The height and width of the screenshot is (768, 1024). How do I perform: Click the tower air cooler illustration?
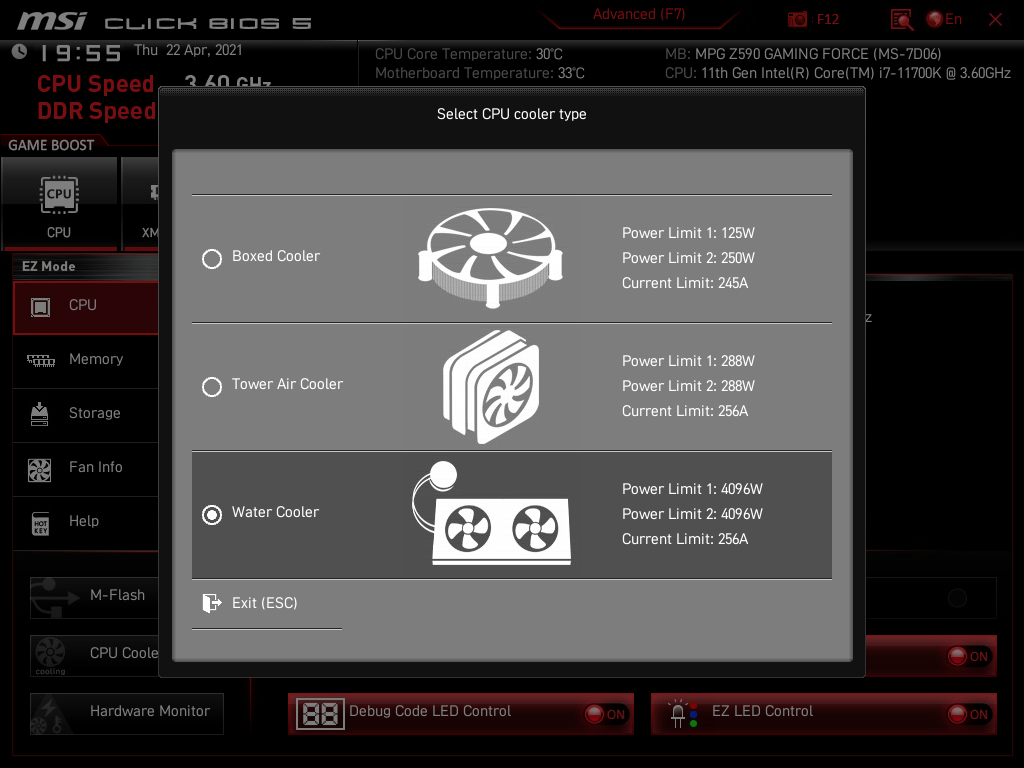pos(491,387)
